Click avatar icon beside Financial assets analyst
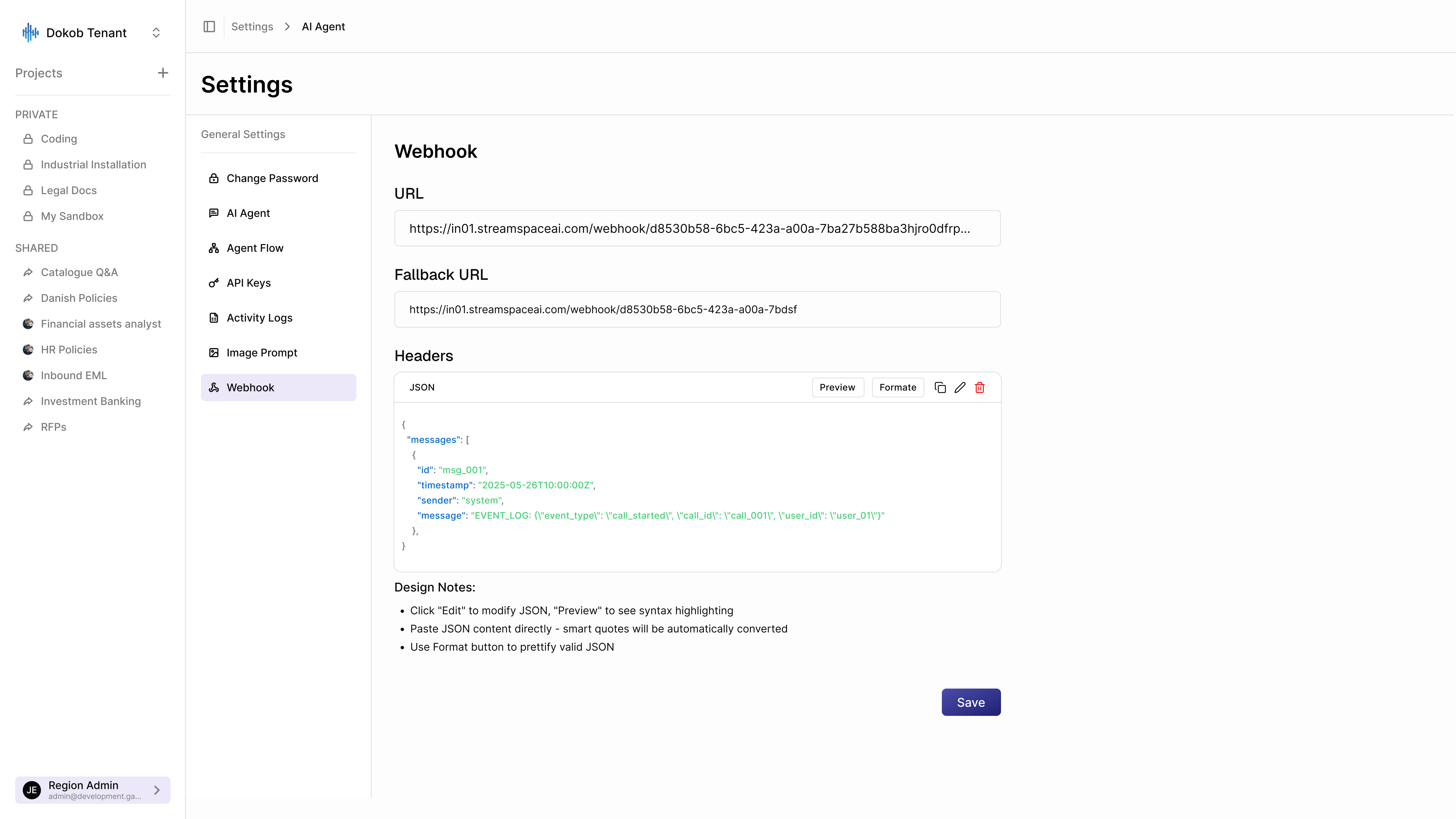1456x819 pixels. (x=28, y=324)
